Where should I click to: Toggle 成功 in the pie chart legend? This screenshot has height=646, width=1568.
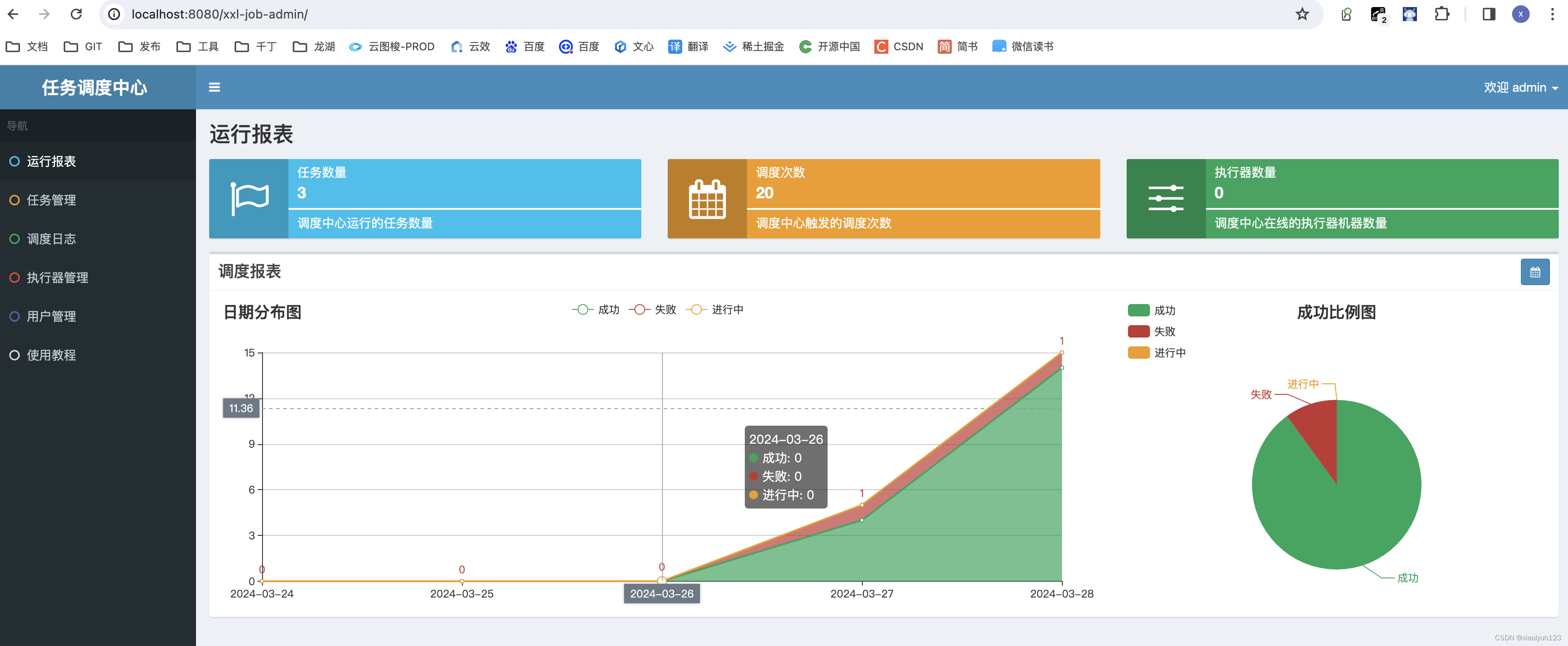[1152, 311]
